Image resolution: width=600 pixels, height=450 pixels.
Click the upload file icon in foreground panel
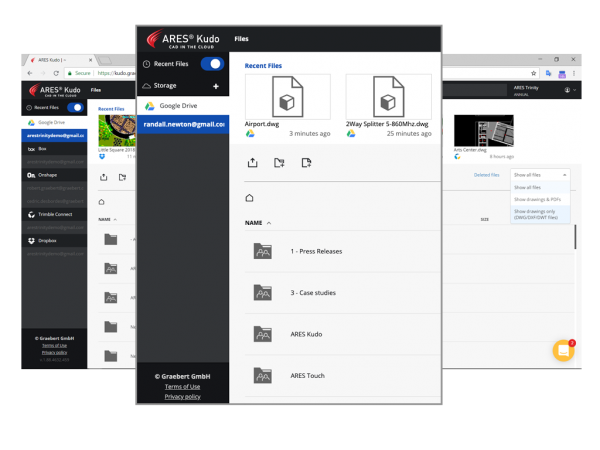point(251,162)
